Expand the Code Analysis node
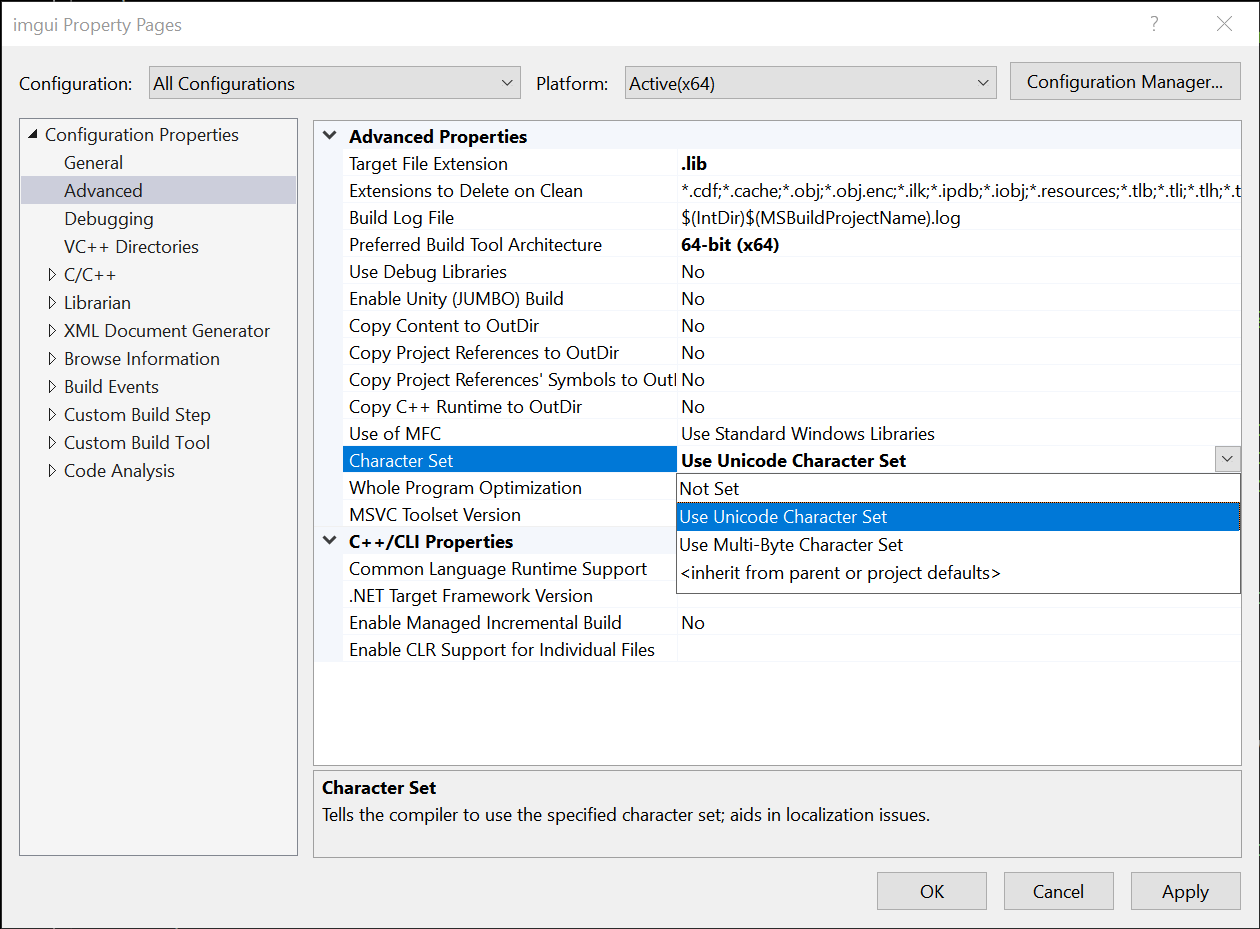Image resolution: width=1260 pixels, height=929 pixels. (x=52, y=470)
